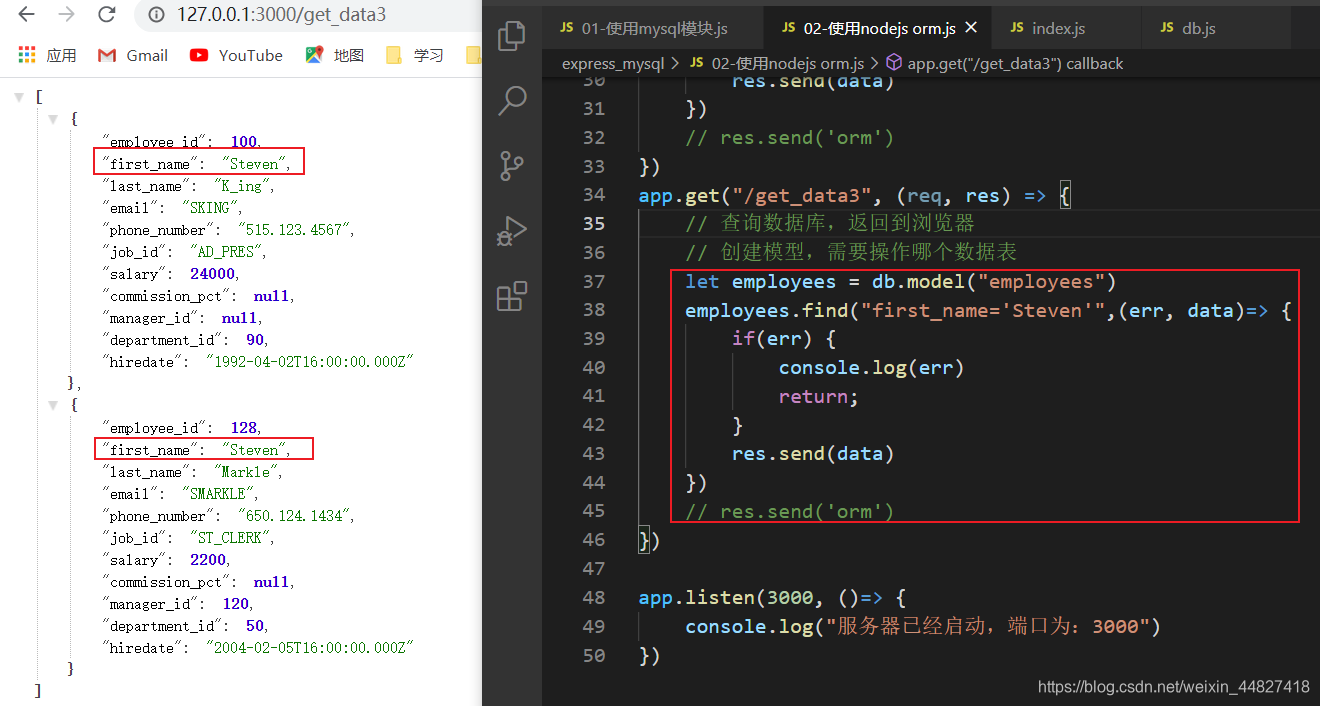Click the "SMARKLE" email value

[219, 494]
